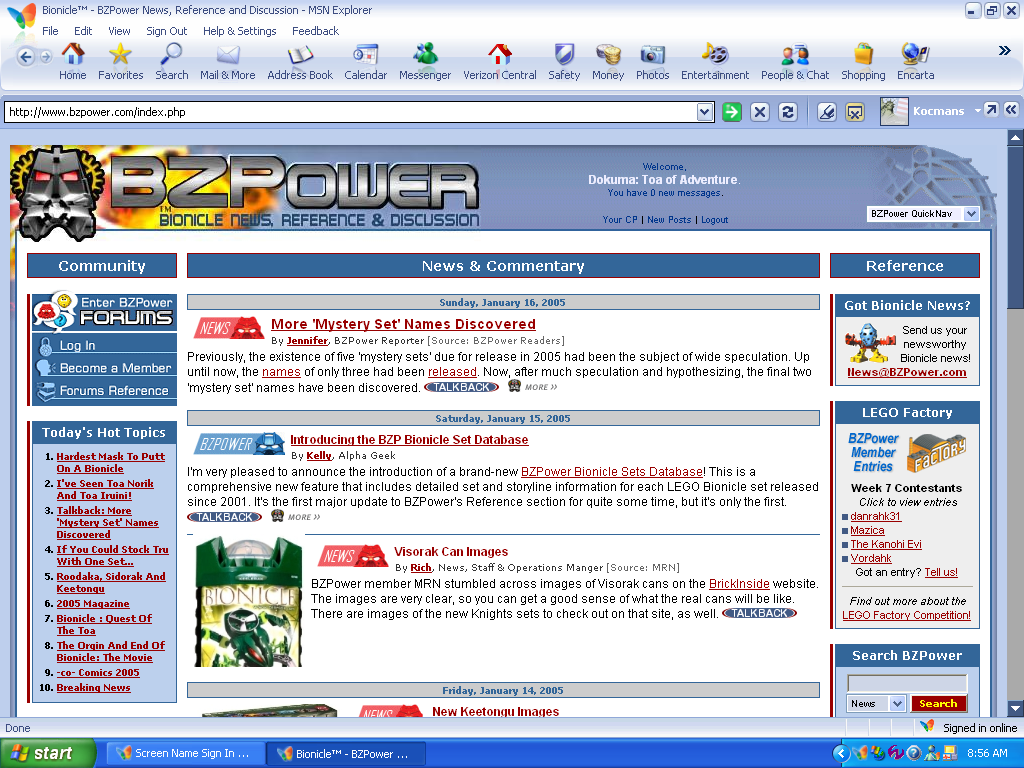1024x768 pixels.
Task: Click the URL address field
Action: coord(351,112)
